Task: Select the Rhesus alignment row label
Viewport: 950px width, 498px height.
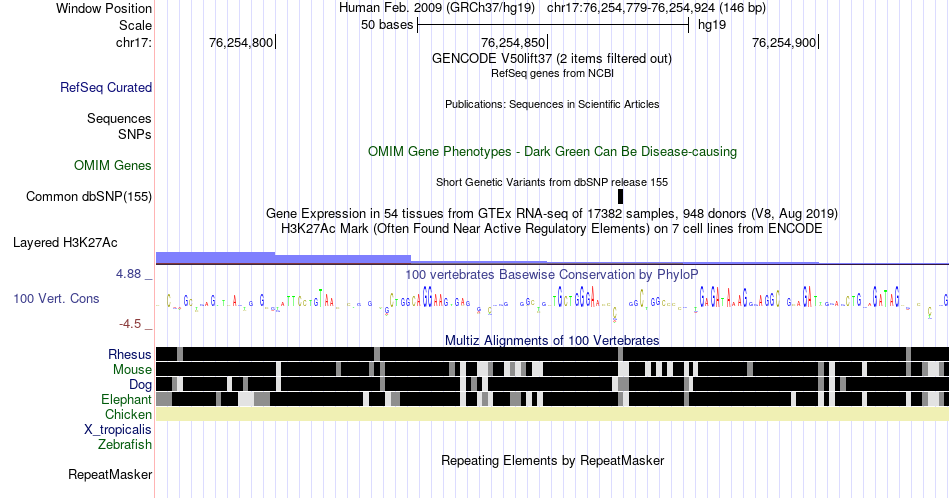Action: coord(129,354)
